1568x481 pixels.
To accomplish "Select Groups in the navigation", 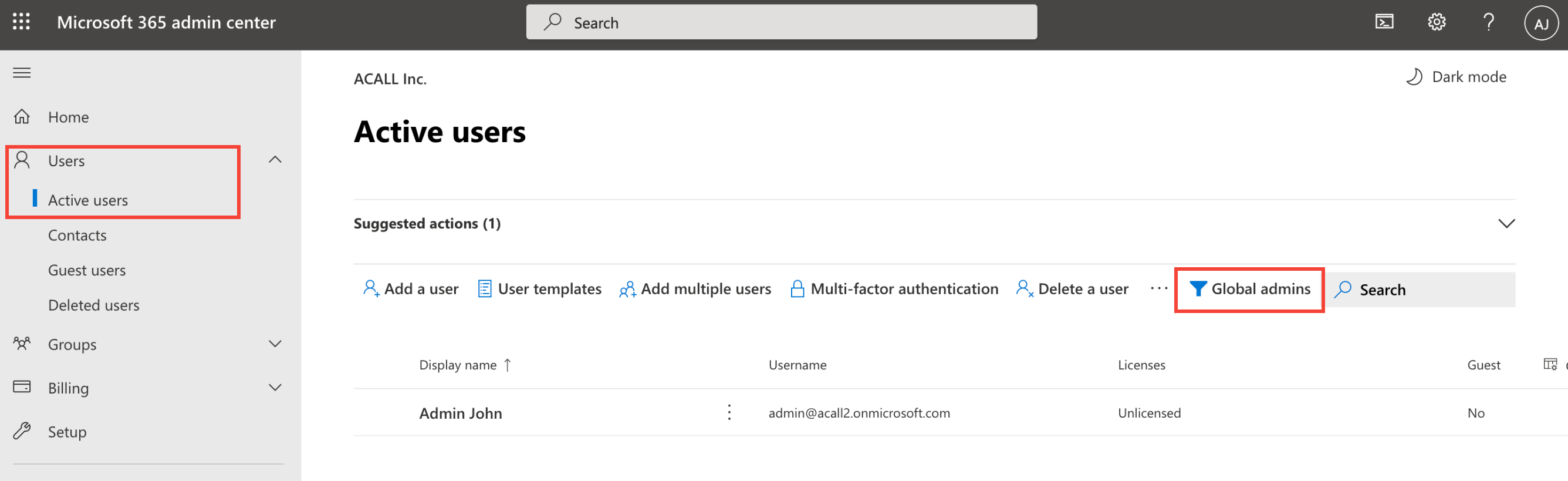I will point(72,344).
